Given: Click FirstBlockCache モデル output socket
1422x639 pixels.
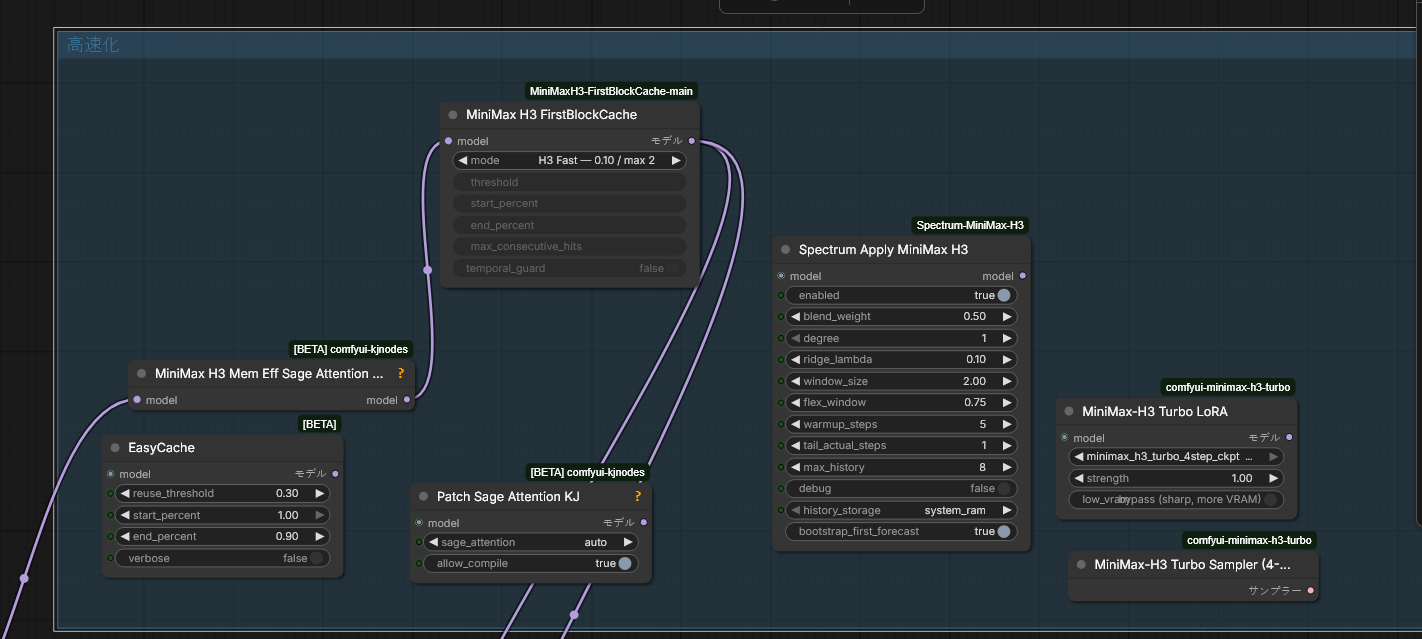Looking at the screenshot, I should coord(692,141).
